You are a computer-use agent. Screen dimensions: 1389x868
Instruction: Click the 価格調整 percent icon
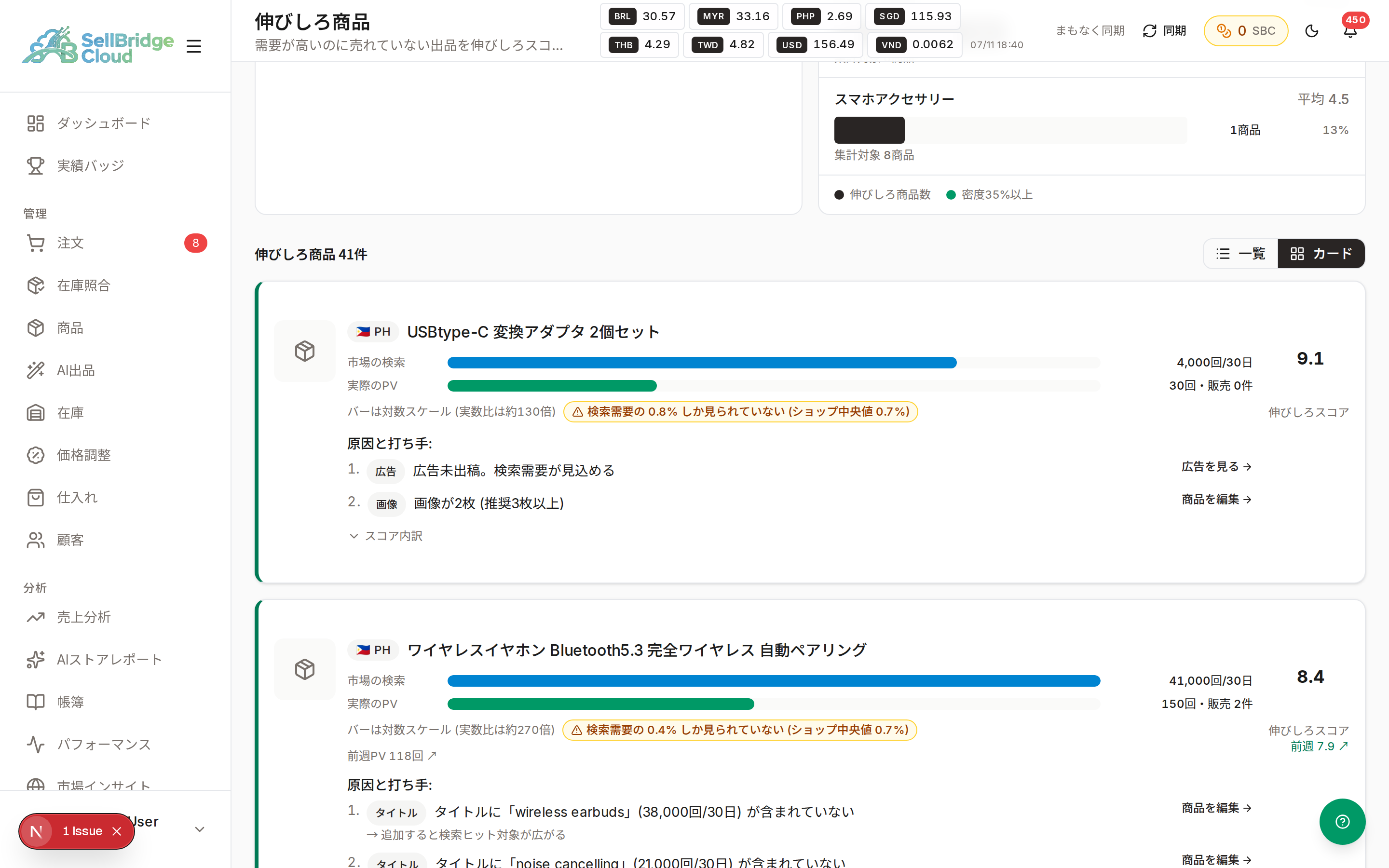pyautogui.click(x=36, y=455)
